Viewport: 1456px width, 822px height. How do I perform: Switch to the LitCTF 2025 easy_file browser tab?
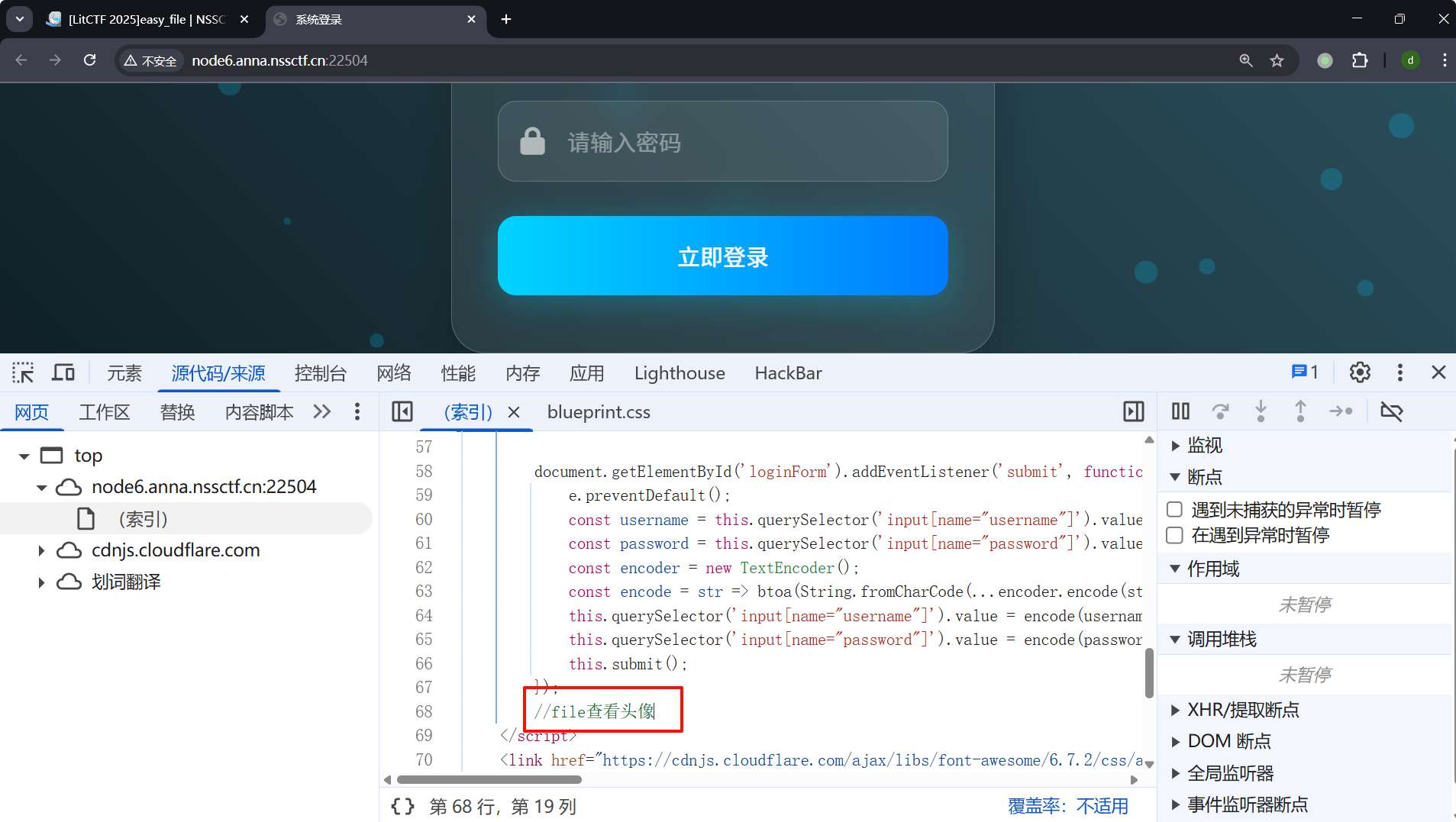[148, 19]
